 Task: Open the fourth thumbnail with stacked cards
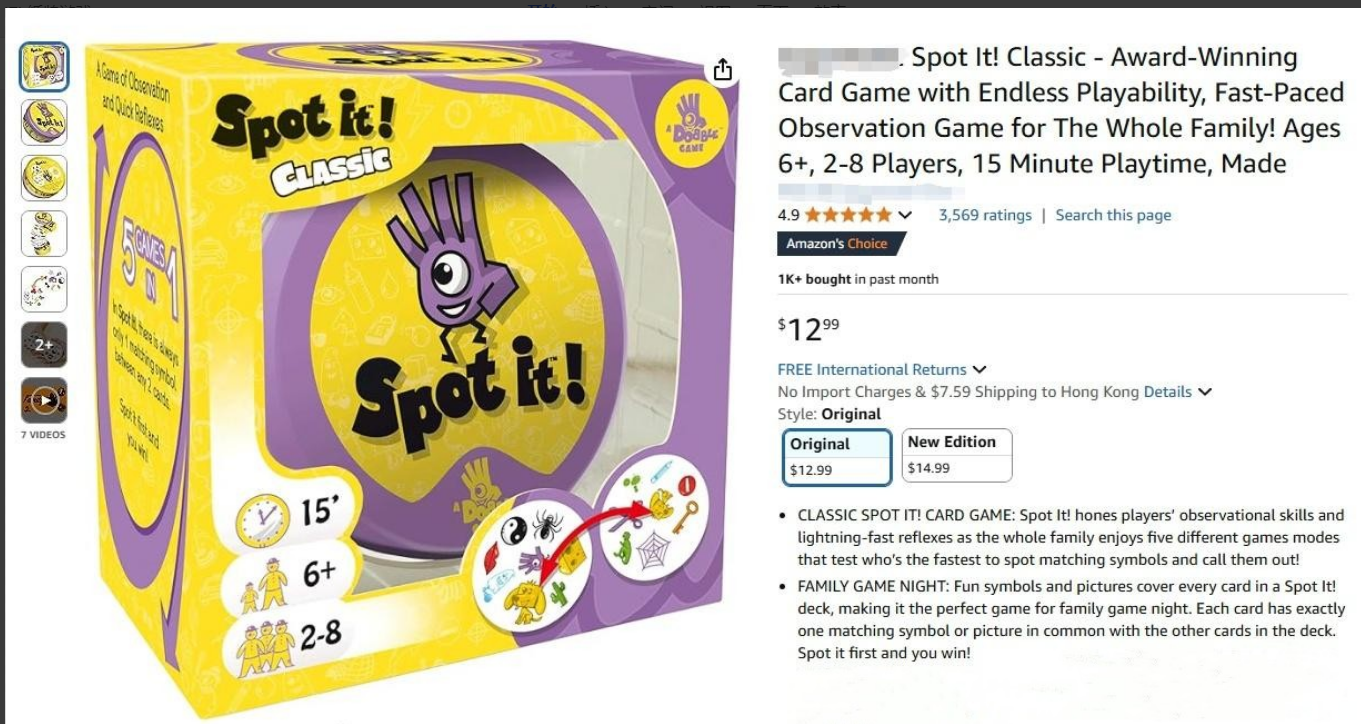click(x=44, y=234)
